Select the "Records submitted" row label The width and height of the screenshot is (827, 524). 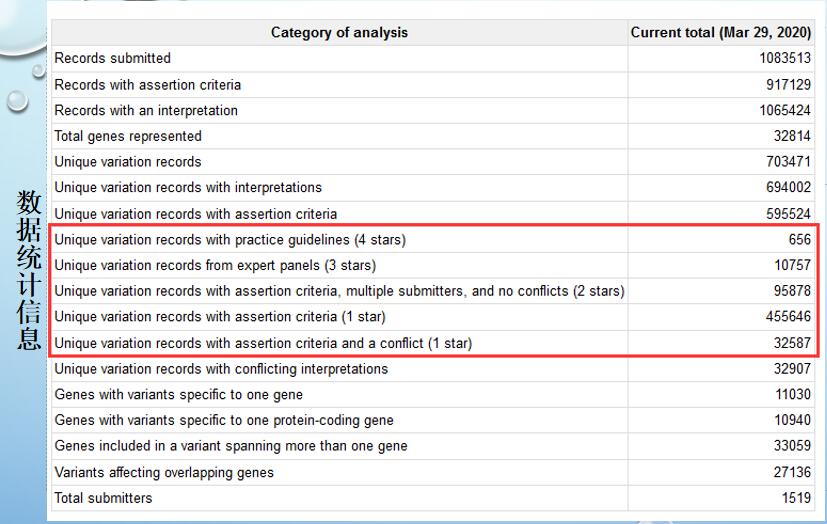pyautogui.click(x=113, y=58)
